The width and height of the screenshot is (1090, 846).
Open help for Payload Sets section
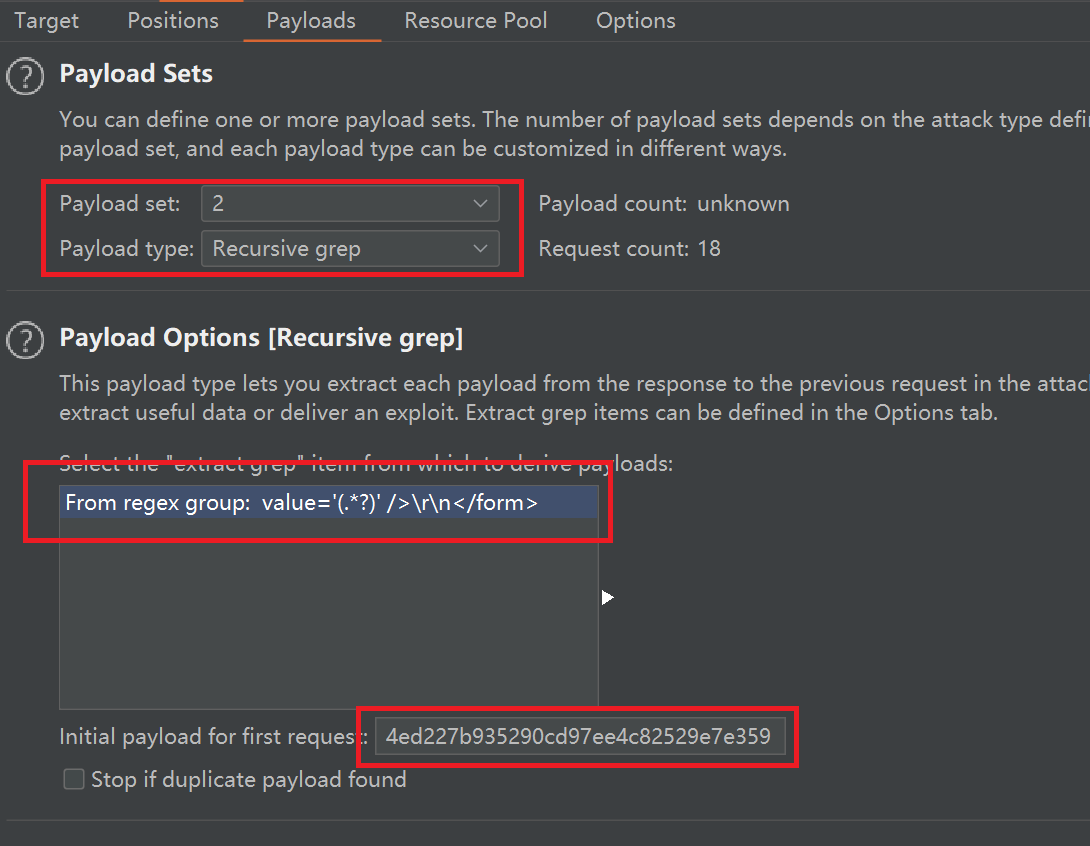[26, 76]
